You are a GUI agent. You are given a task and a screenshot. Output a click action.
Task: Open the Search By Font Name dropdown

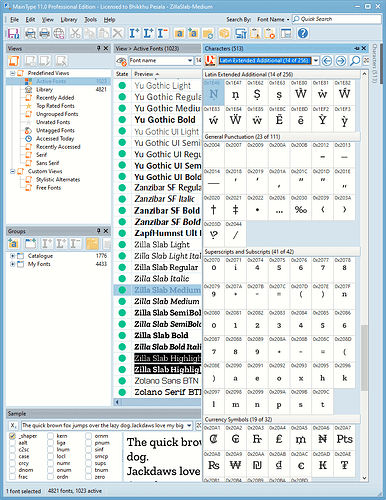point(273,19)
